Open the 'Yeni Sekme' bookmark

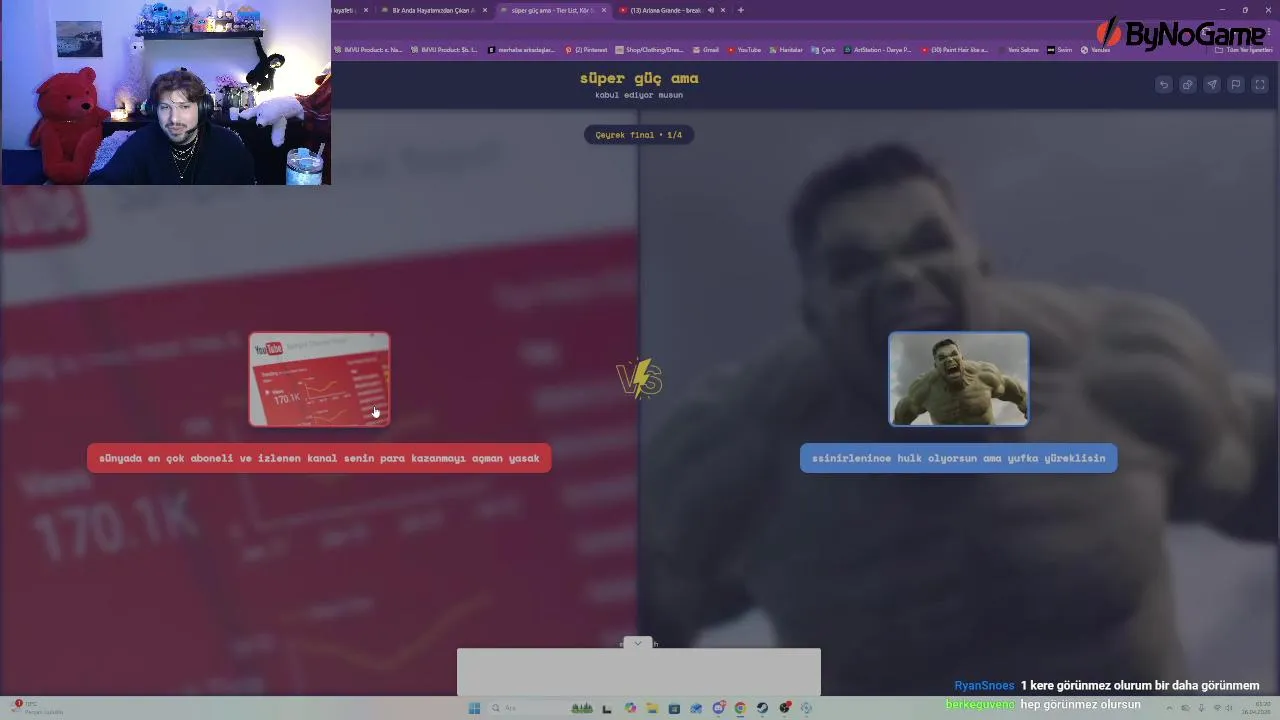pos(1019,50)
